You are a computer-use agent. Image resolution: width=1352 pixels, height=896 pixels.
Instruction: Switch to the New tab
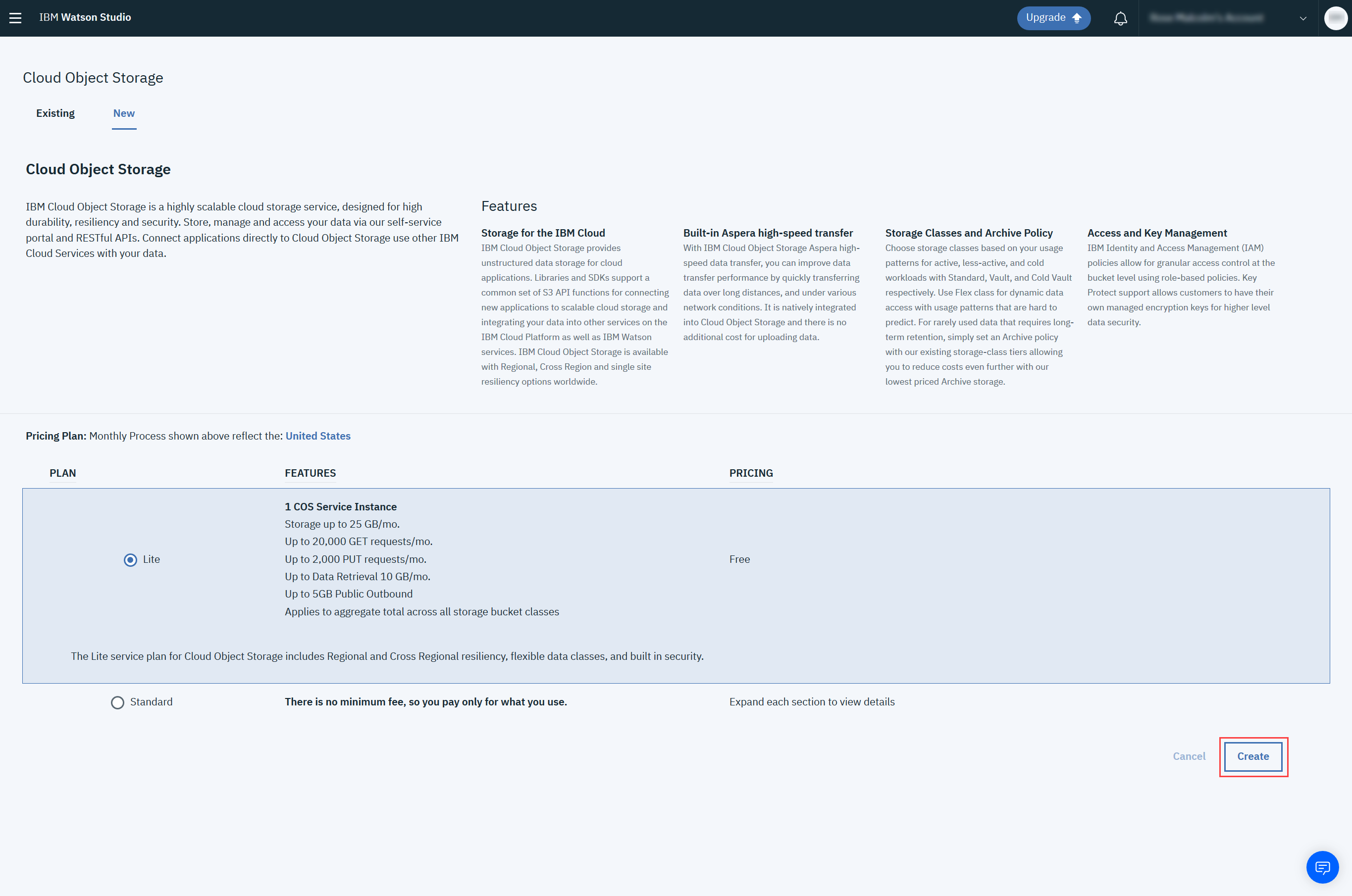pyautogui.click(x=123, y=113)
